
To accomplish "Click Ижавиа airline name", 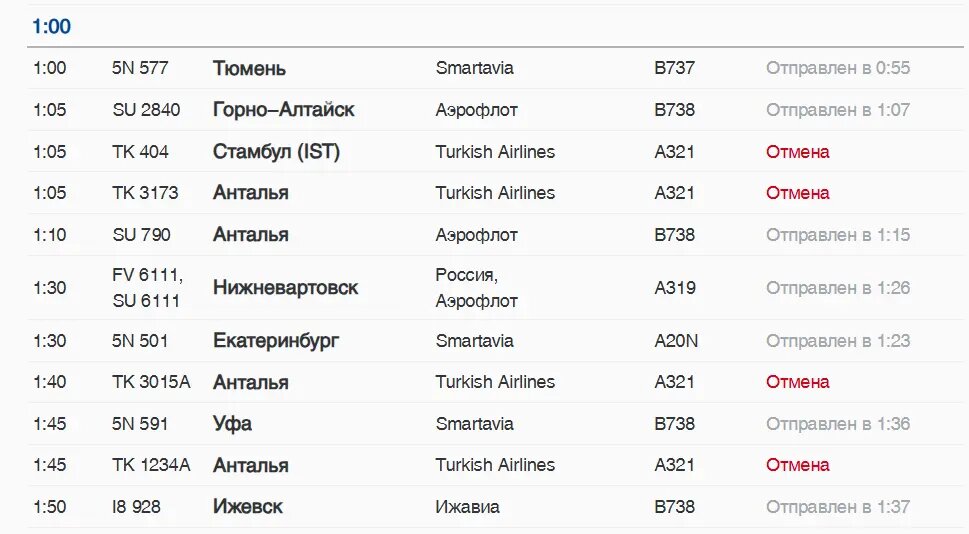I will point(467,507).
